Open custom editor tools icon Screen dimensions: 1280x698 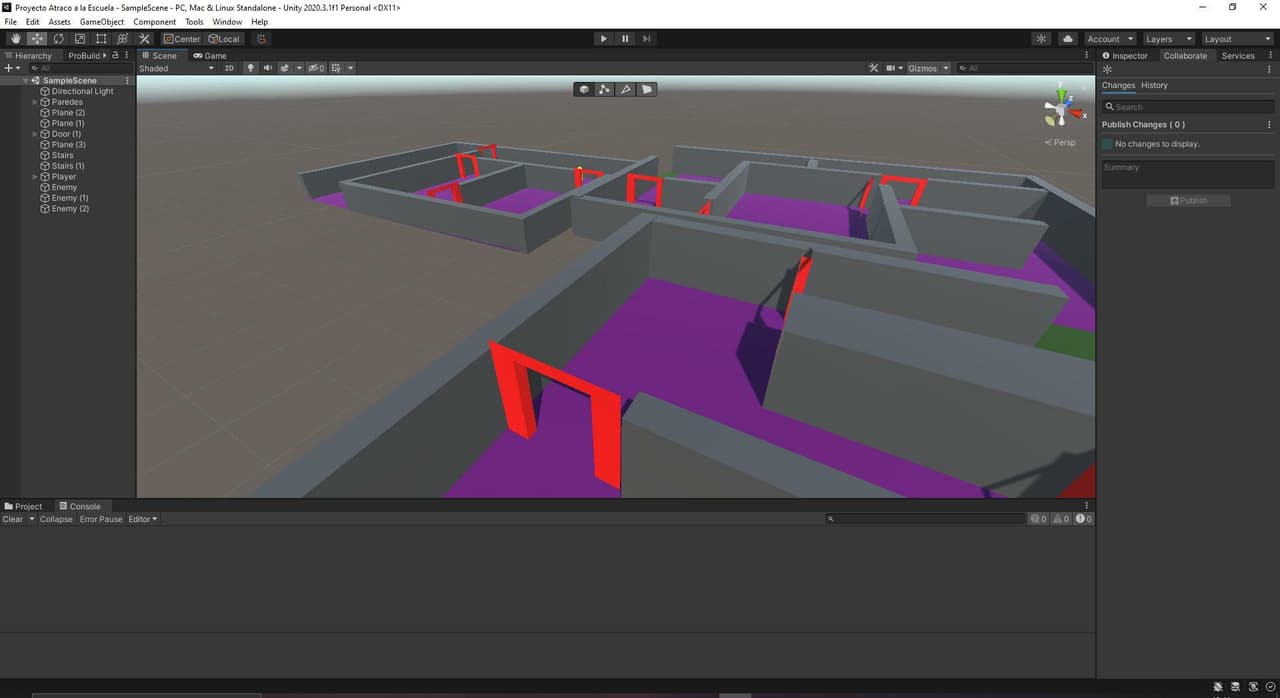[x=144, y=39]
